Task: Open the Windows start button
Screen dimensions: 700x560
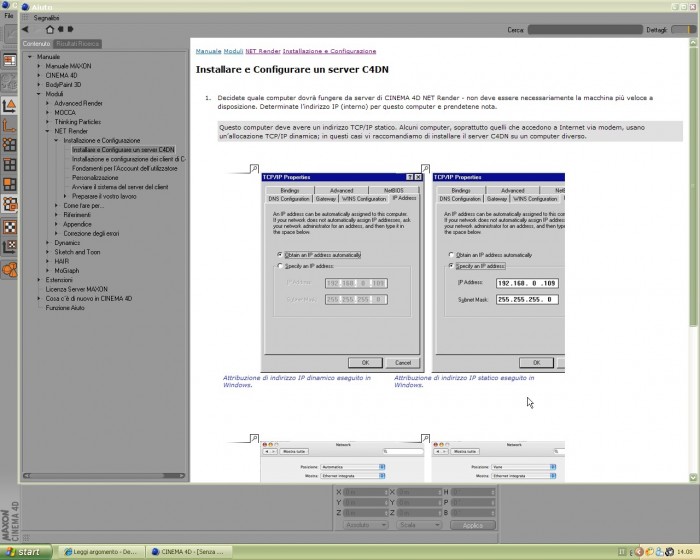Action: point(26,552)
